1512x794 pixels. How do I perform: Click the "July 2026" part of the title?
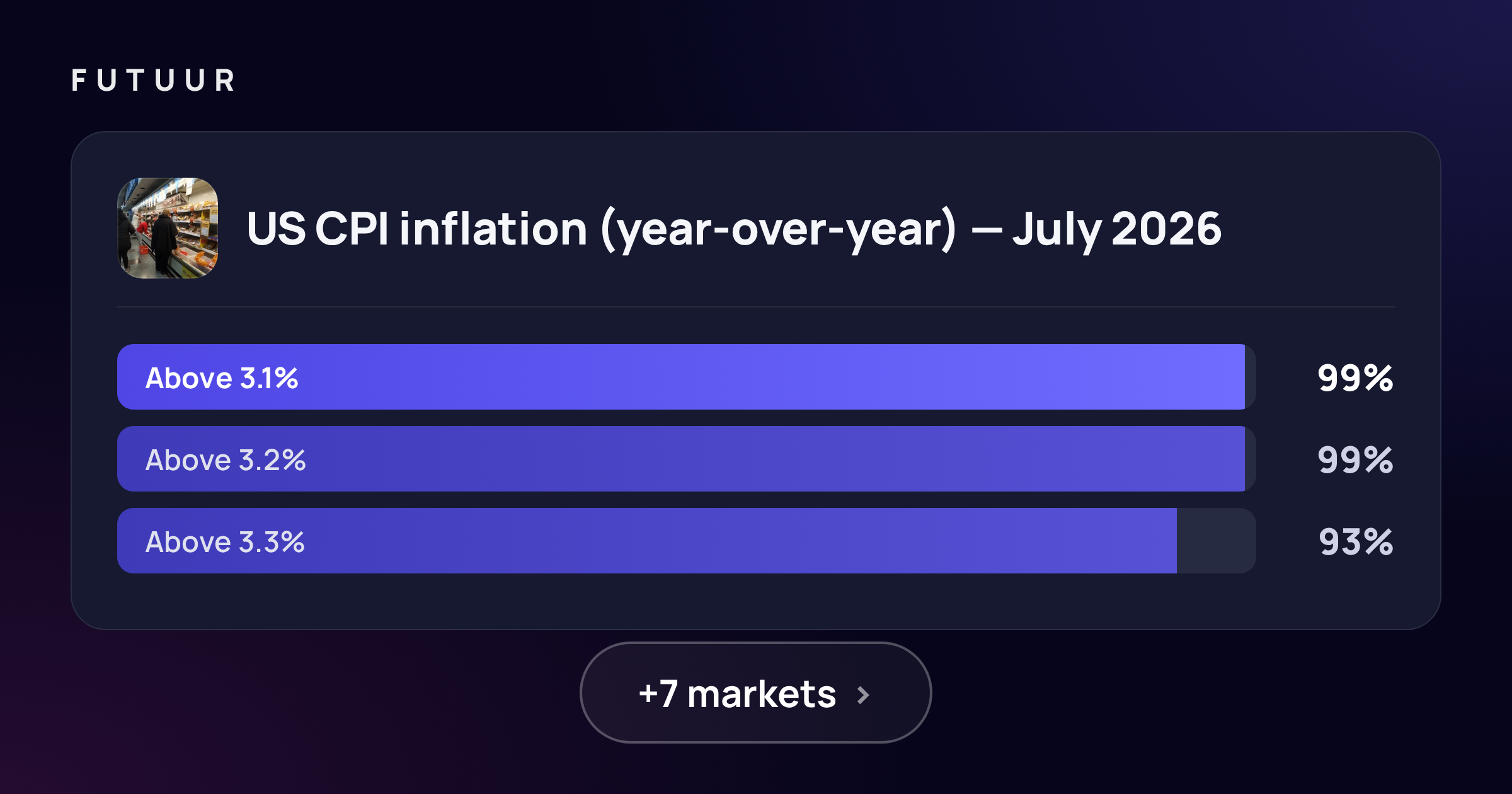coord(1117,229)
